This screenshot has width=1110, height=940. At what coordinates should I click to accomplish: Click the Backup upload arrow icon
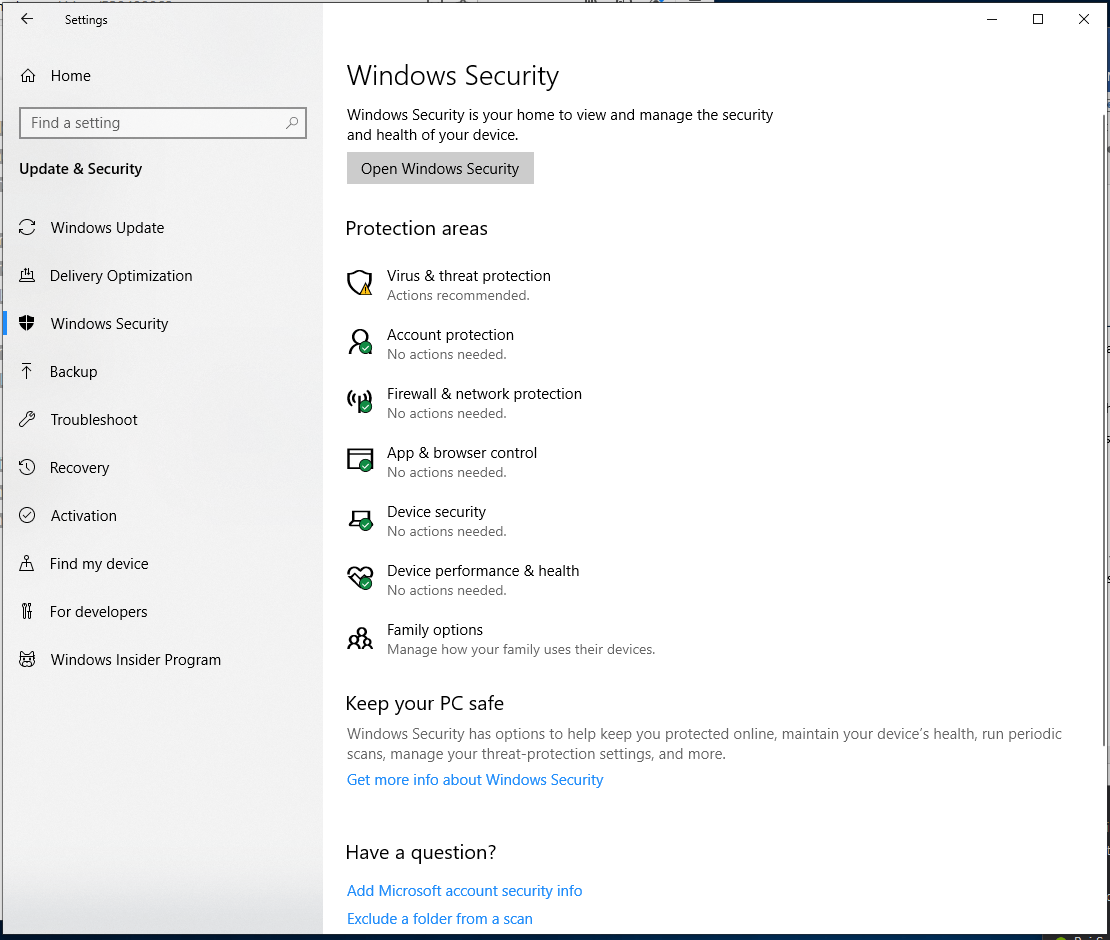(x=27, y=371)
